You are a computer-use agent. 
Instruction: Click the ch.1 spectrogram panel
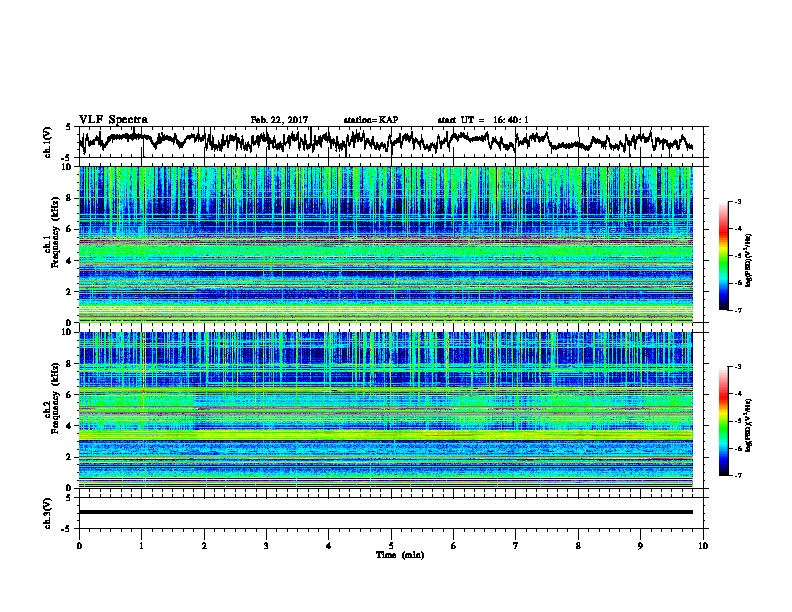point(386,244)
